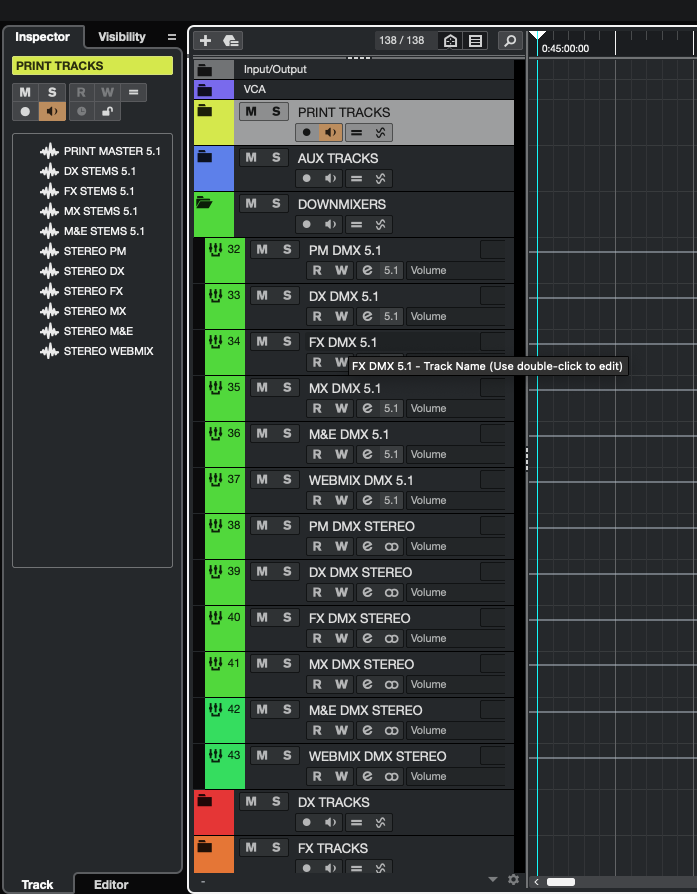Image resolution: width=697 pixels, height=894 pixels.
Task: Enable Read automation on M&E DMX 5.1
Action: 317,454
